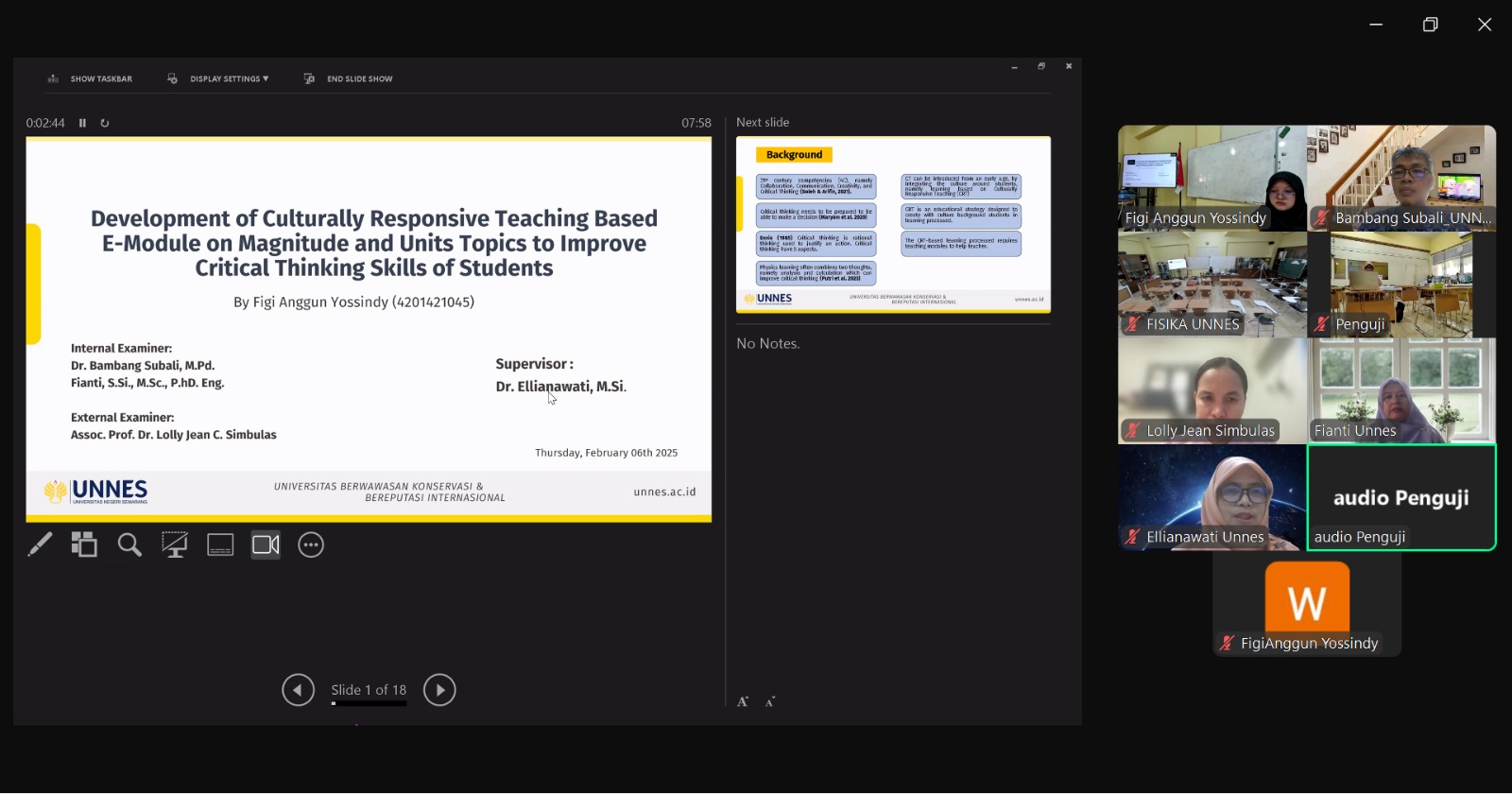Image resolution: width=1512 pixels, height=794 pixels.
Task: Click Show Taskbar in top bar
Action: [91, 79]
